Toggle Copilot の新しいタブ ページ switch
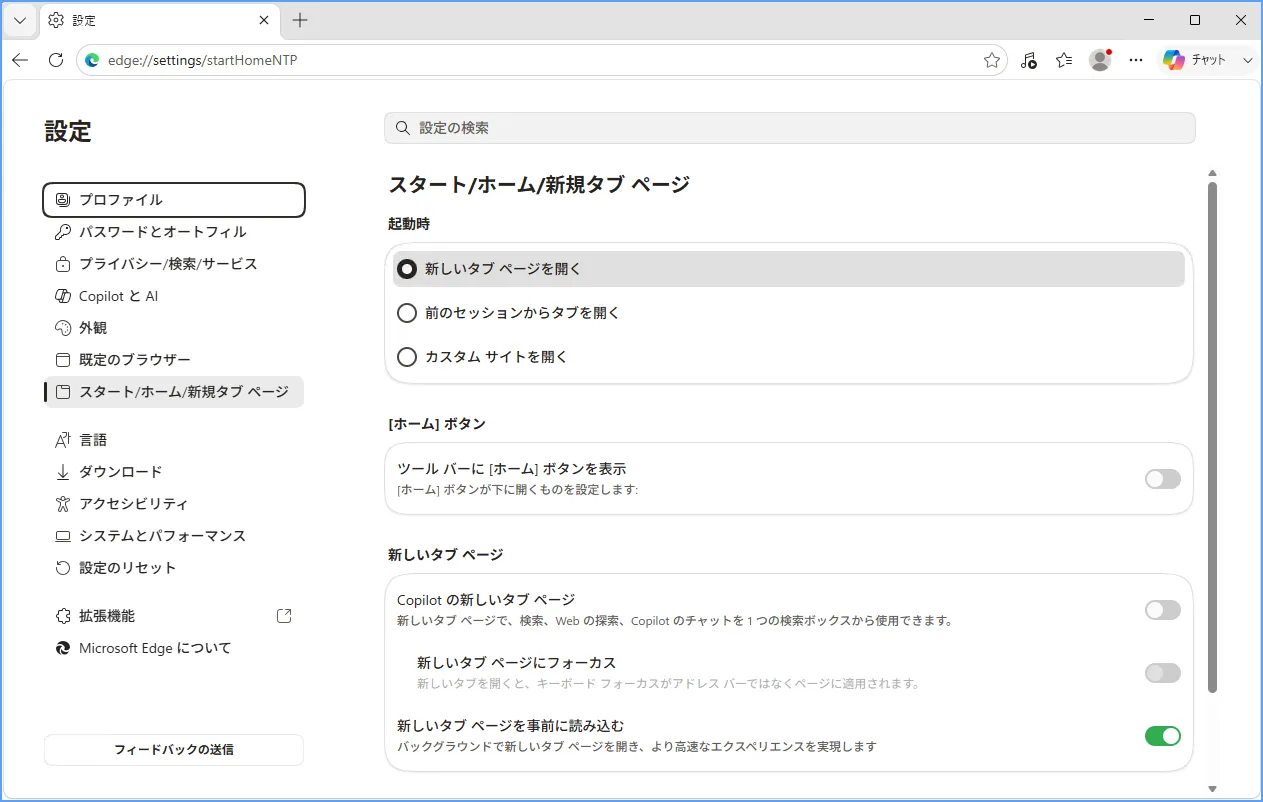This screenshot has width=1263, height=802. (1163, 610)
